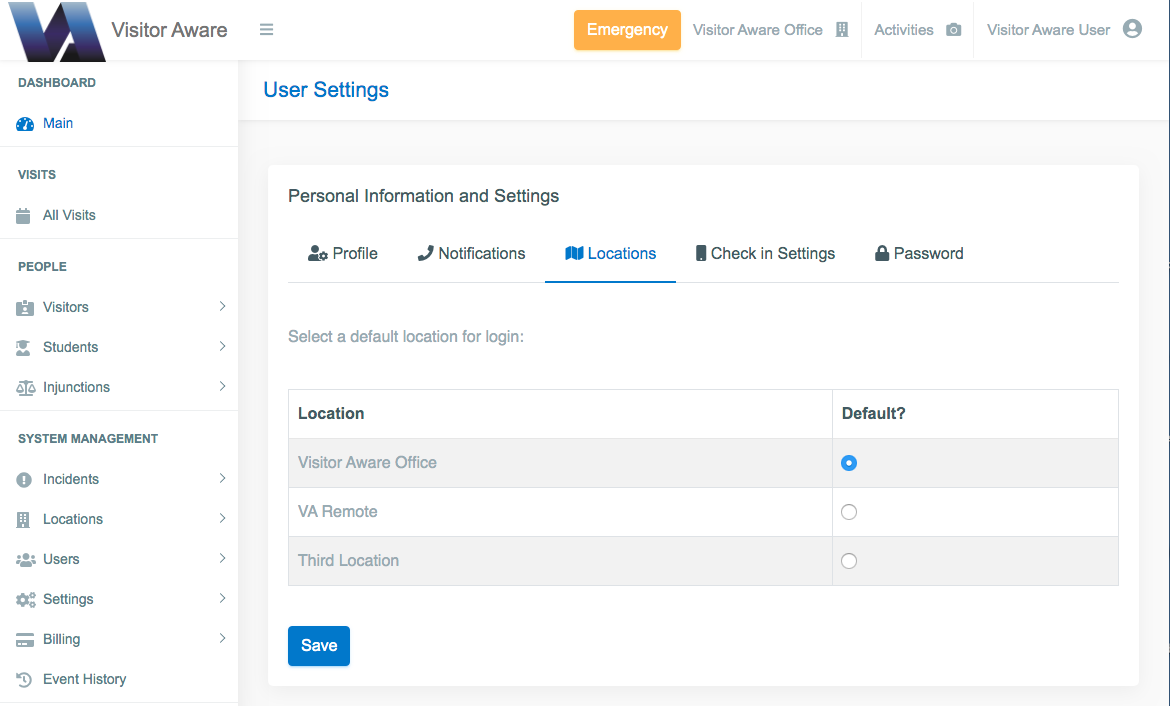This screenshot has height=706, width=1170.
Task: Click the exclamation icon beside Incidents
Action: click(24, 480)
